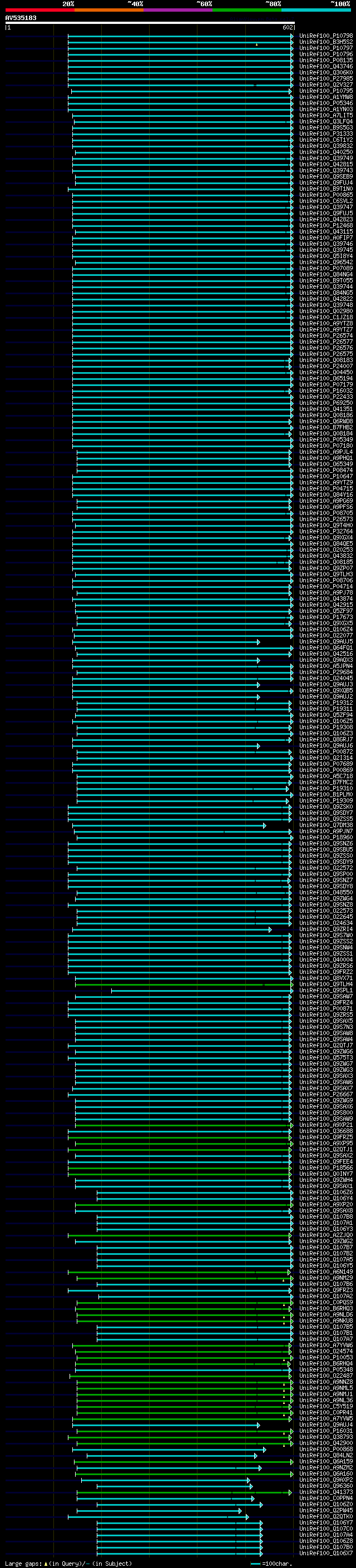Select the UniRef100_Q9AUJ5 label
The image size is (356, 1568).
(326, 641)
